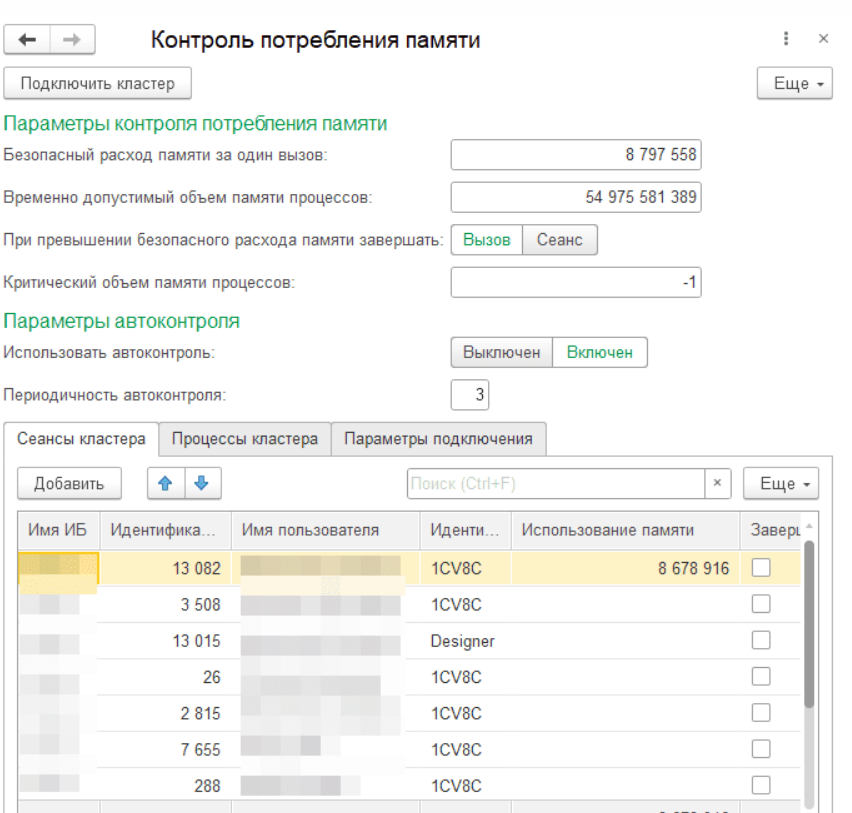Check the checkbox on the Designer row

pos(760,640)
